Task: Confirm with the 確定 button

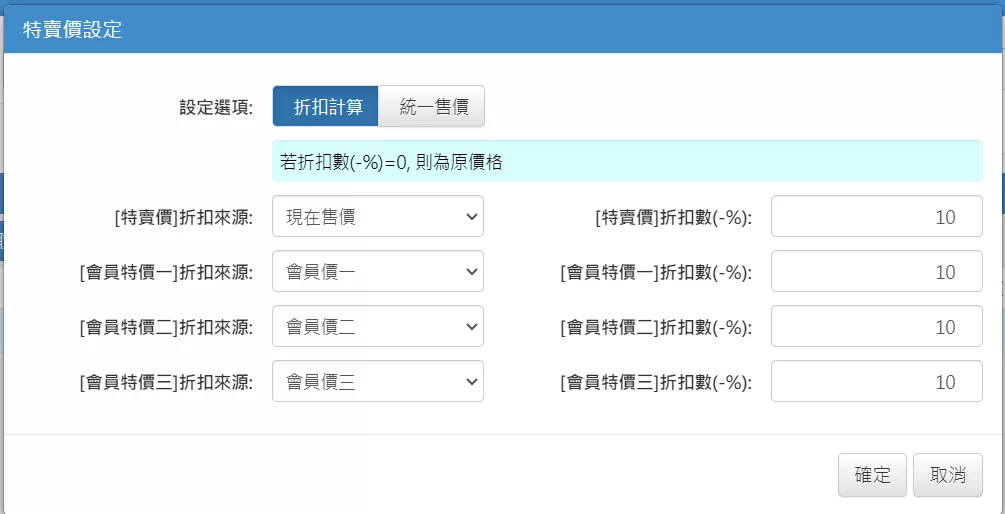Action: click(872, 475)
